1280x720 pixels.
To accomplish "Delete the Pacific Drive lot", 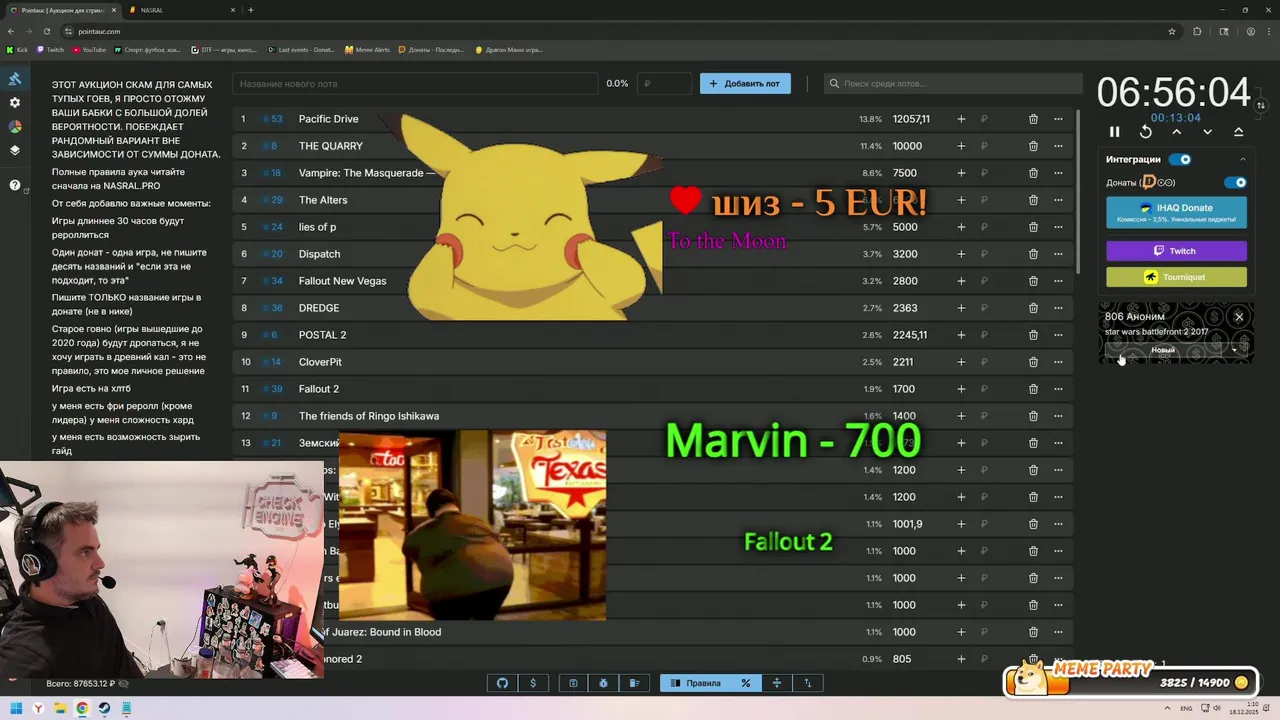I will click(x=1033, y=119).
